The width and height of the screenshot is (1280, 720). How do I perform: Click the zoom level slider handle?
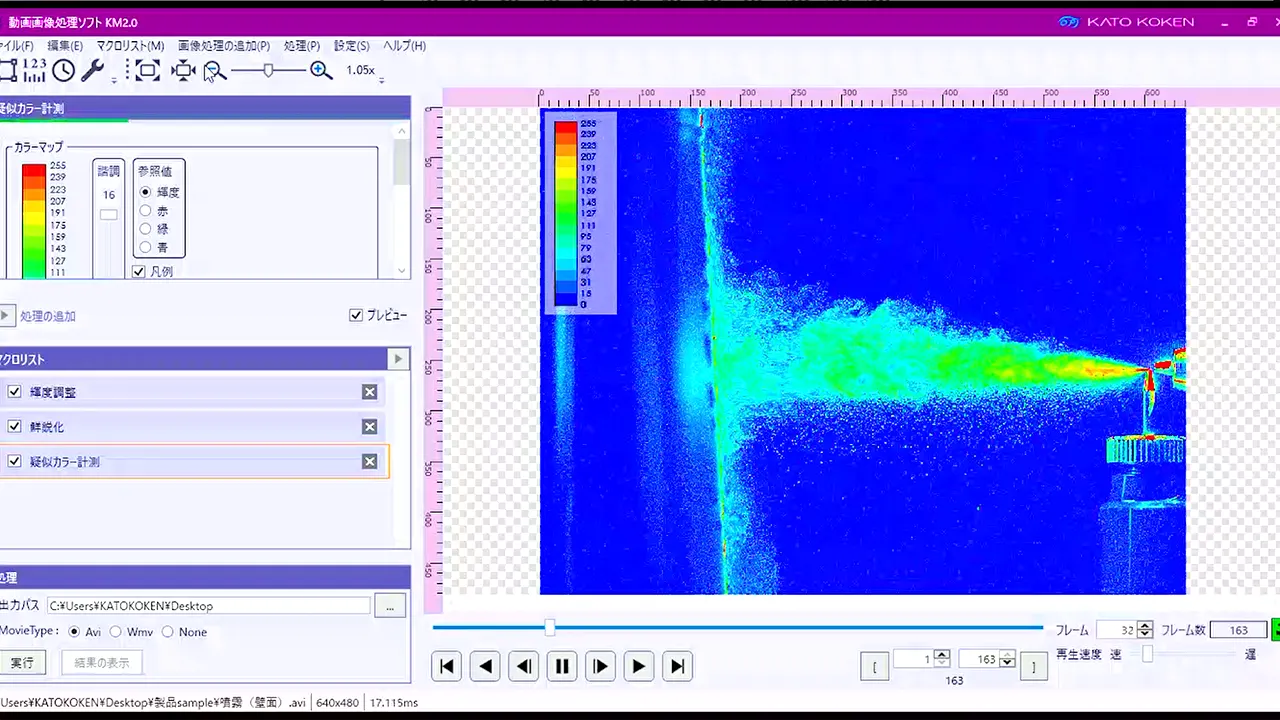click(268, 70)
